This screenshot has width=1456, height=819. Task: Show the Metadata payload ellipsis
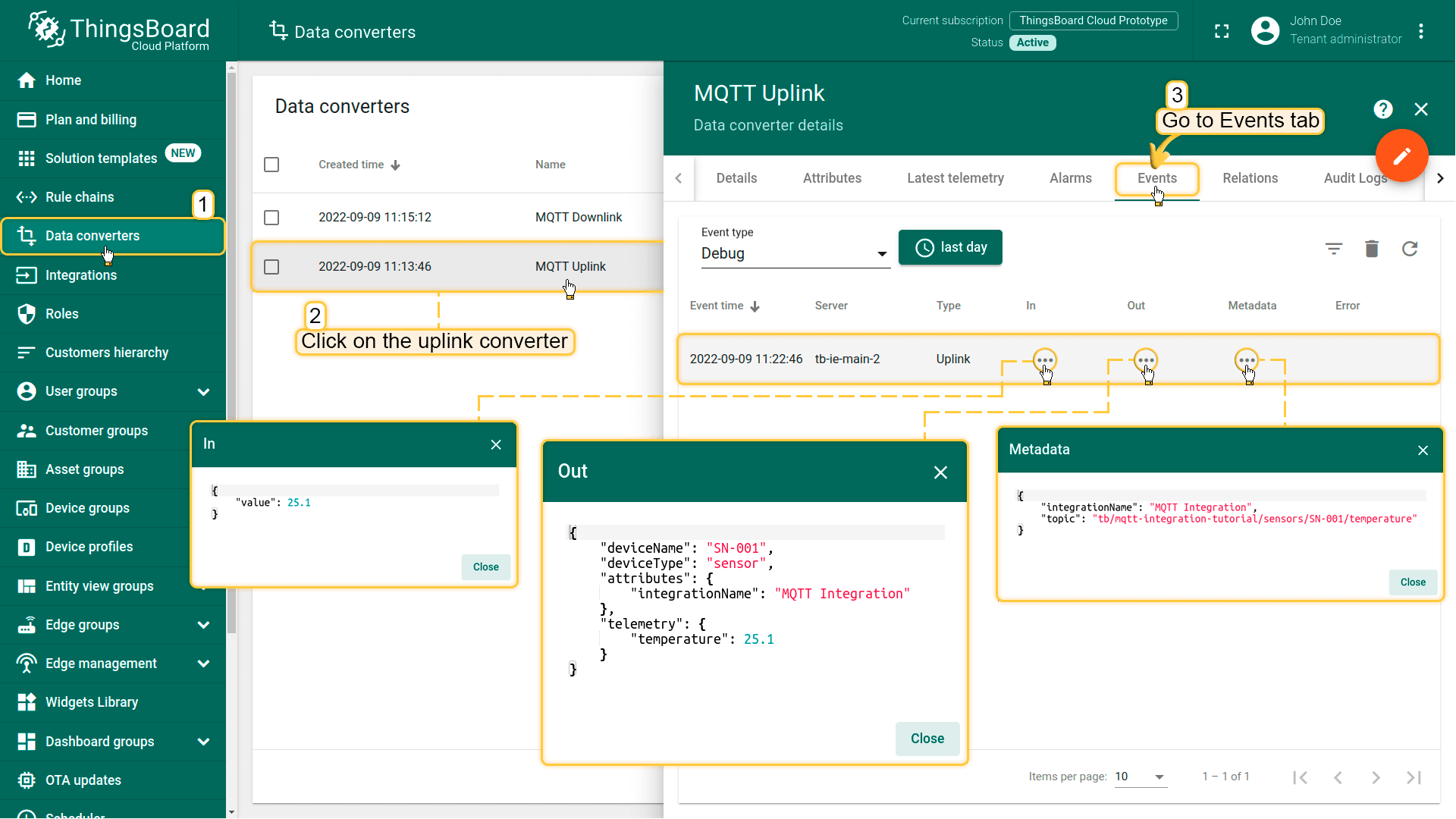point(1246,360)
